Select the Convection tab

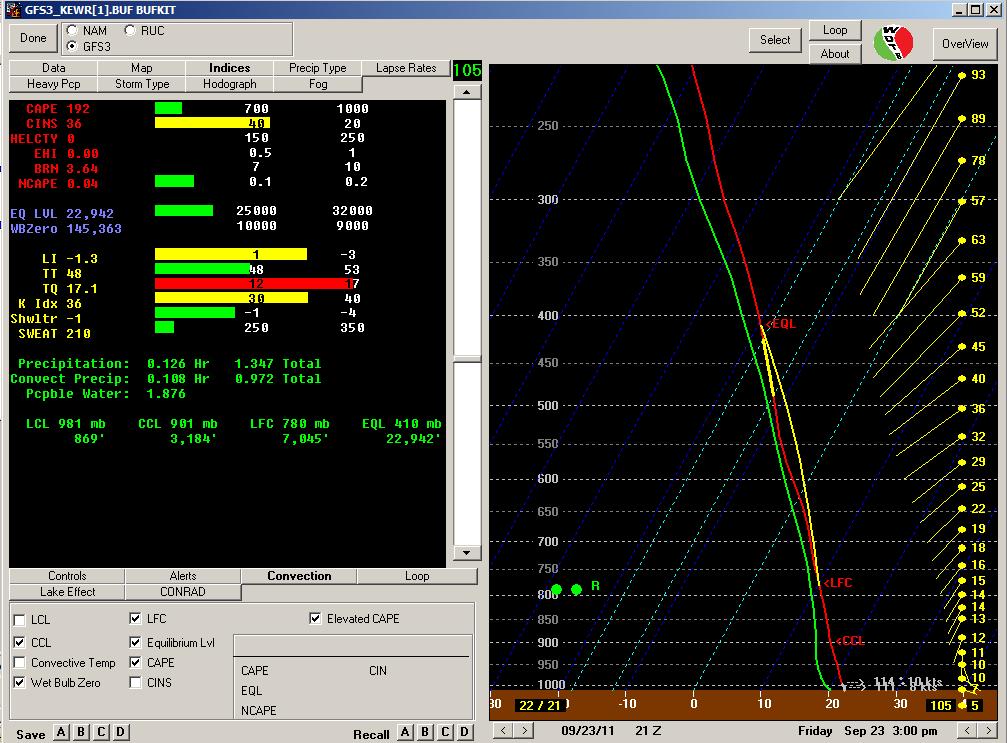pos(299,576)
